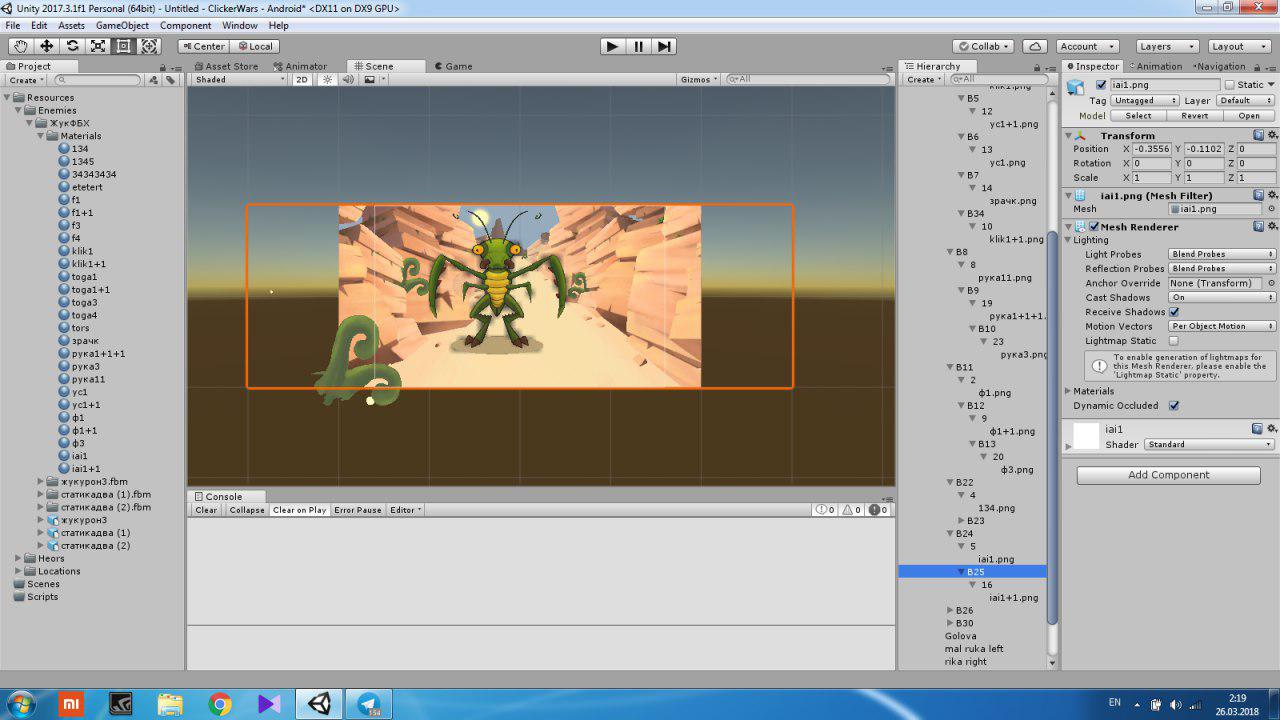Open Motion Vectors dropdown
The height and width of the screenshot is (720, 1280).
pos(1223,326)
